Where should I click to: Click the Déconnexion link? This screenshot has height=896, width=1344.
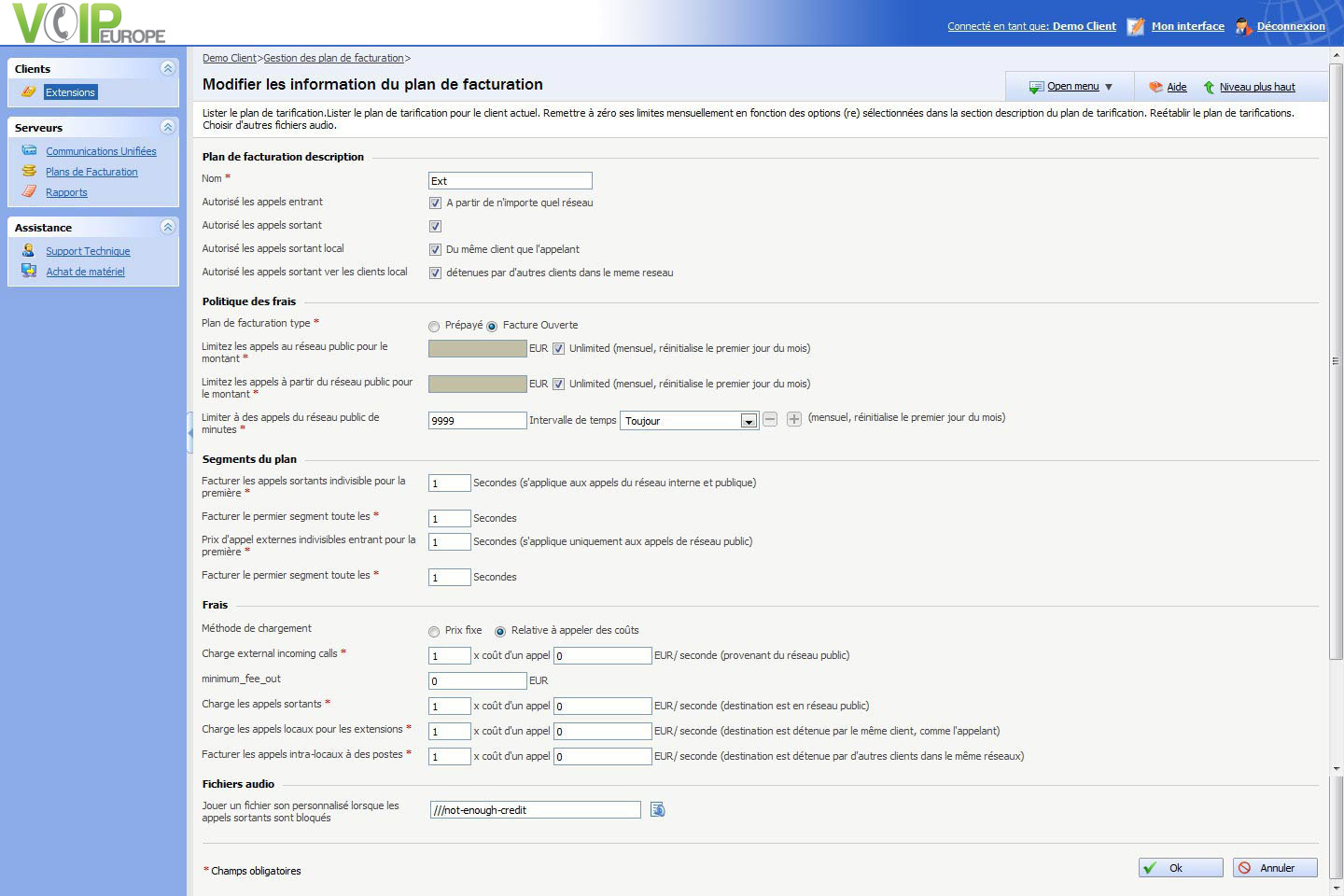coord(1290,26)
